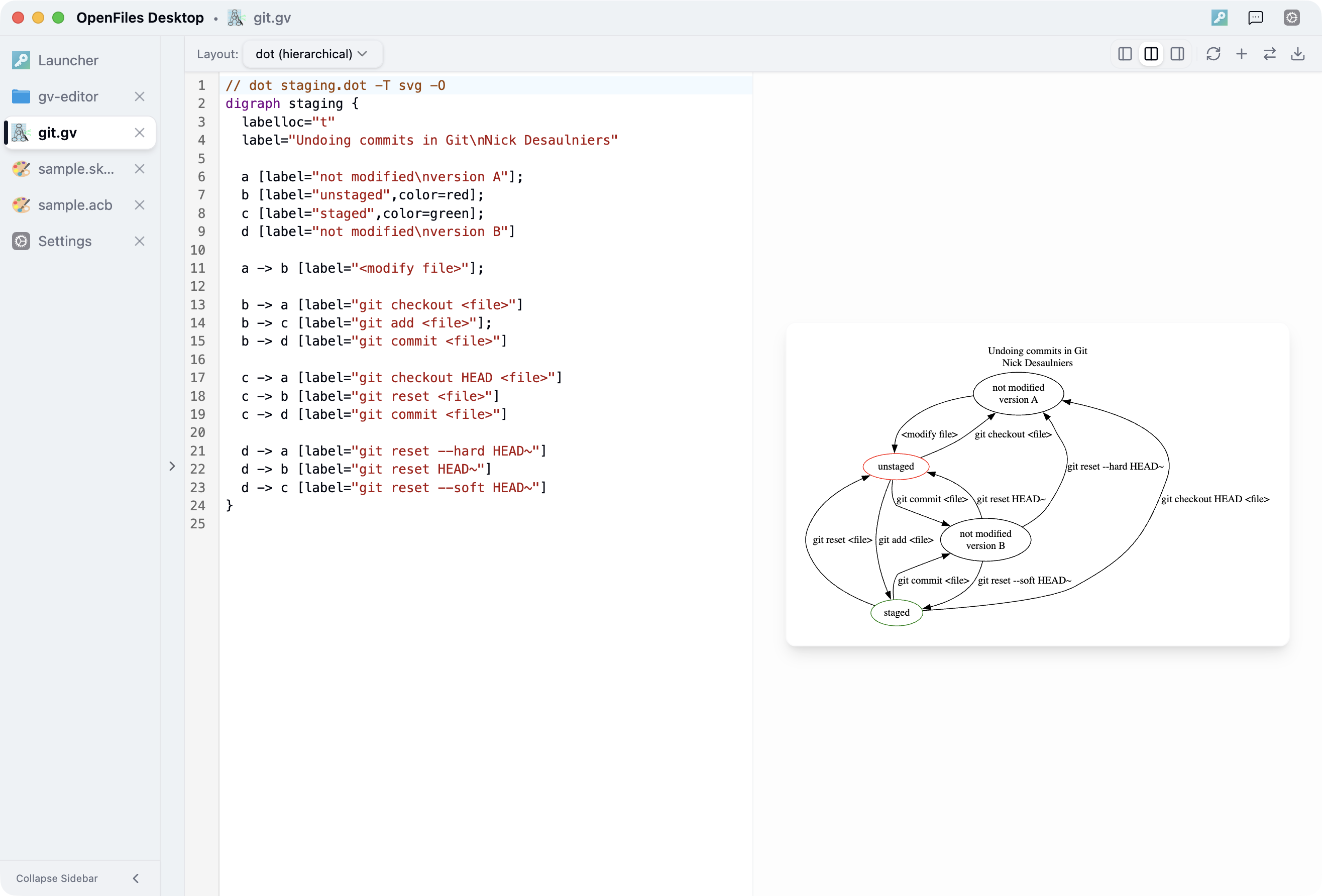Viewport: 1322px width, 896px height.
Task: Click the '<modify file>' edge label in graph
Action: point(930,434)
